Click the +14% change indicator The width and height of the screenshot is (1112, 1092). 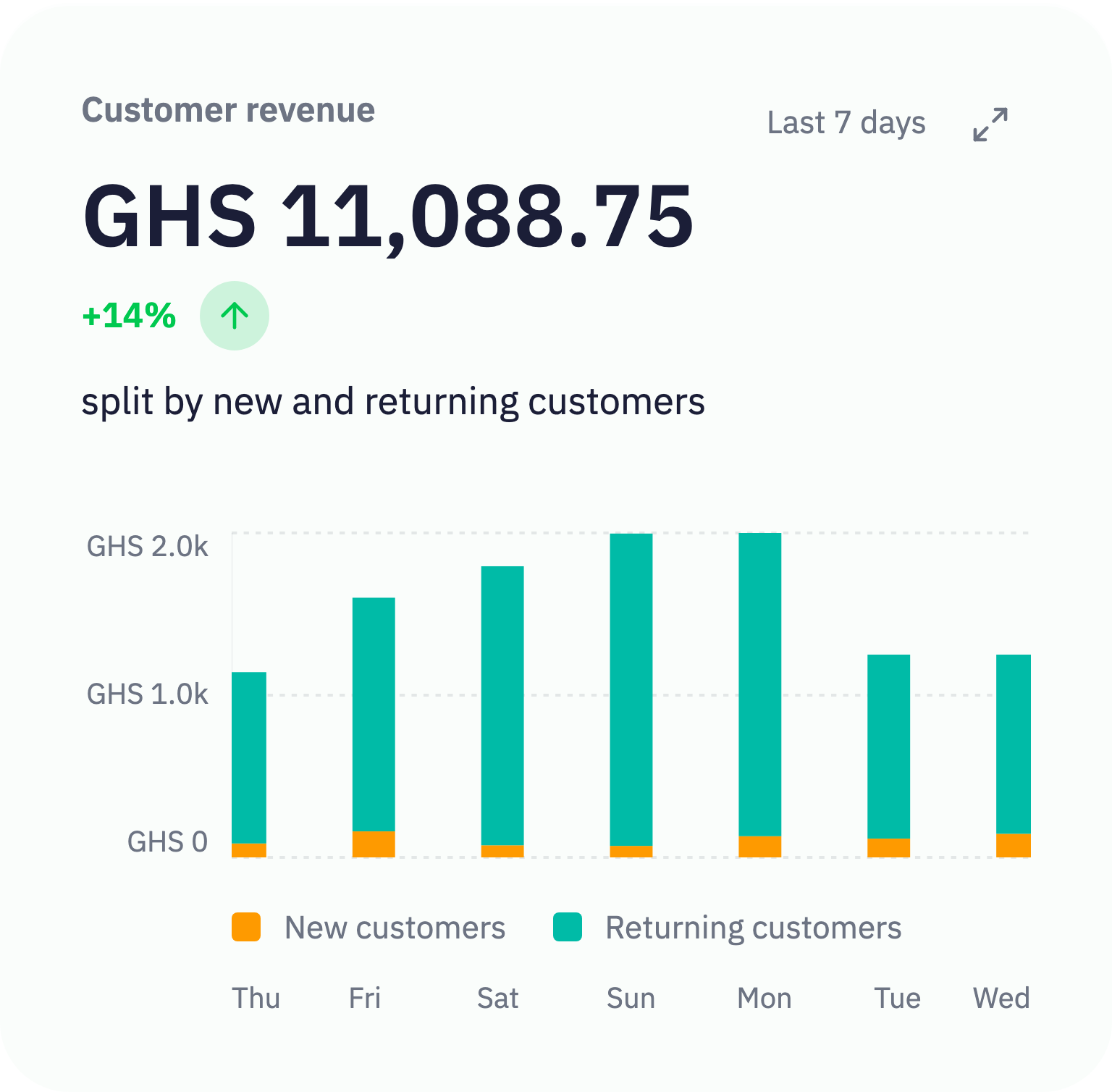pos(129,316)
